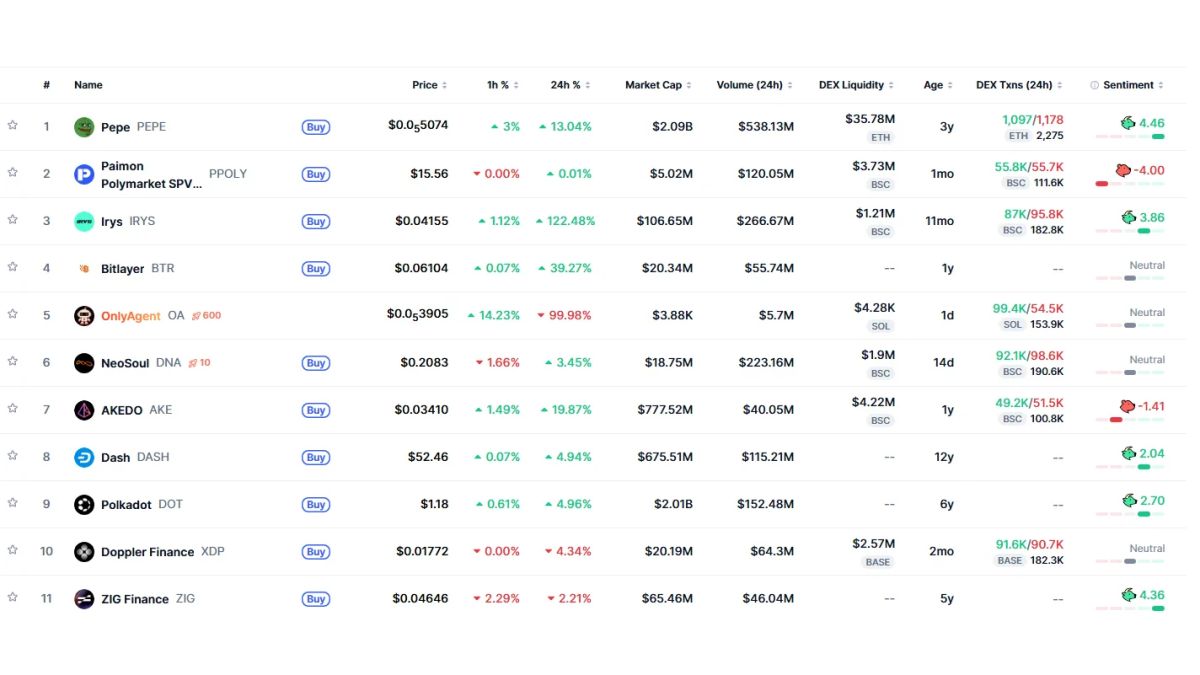Sort the table by DEX Liquidity column

click(x=857, y=85)
